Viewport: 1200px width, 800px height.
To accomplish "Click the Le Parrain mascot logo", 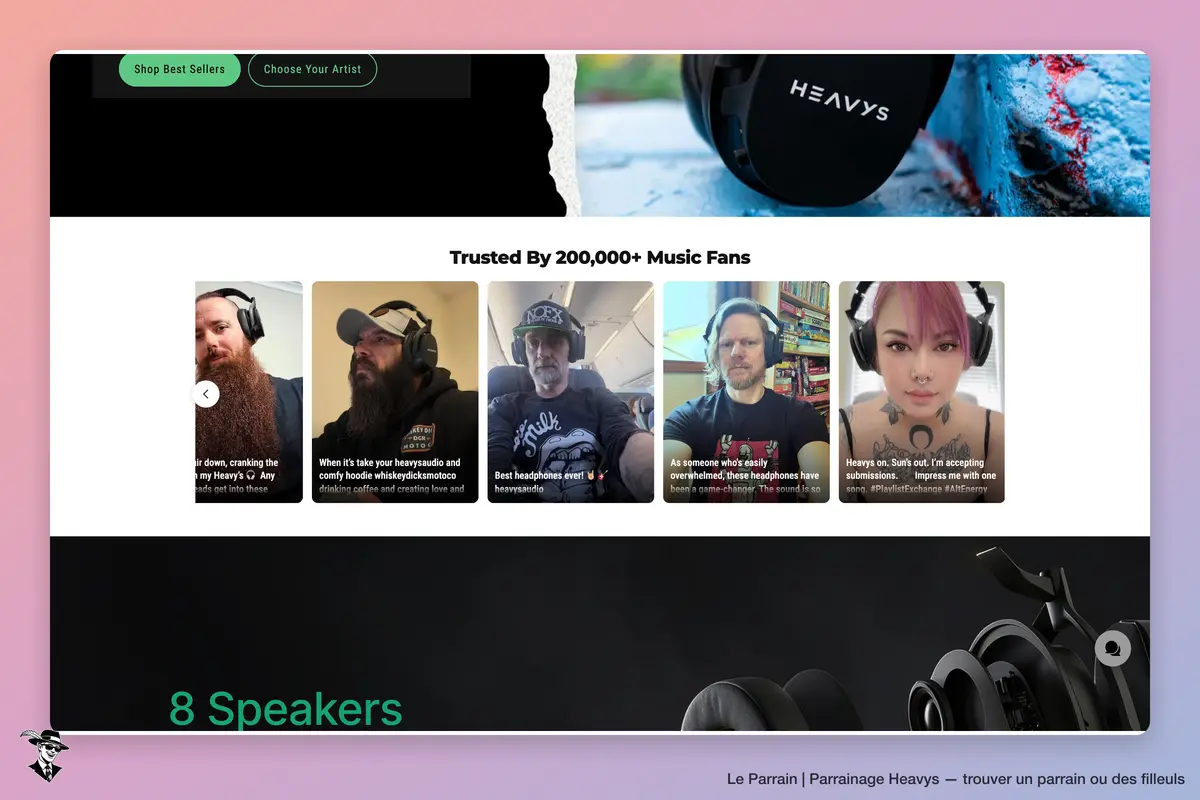I will coord(44,755).
